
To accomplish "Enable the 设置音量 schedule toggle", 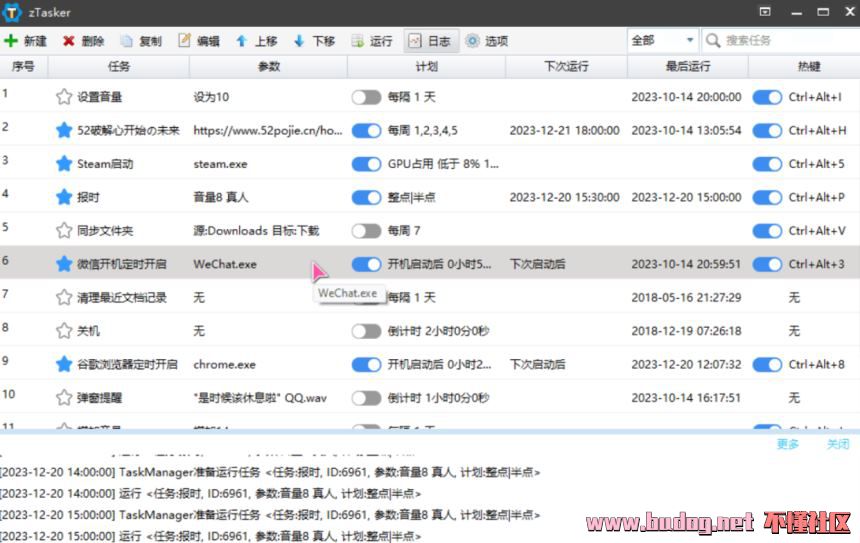I will click(x=366, y=97).
